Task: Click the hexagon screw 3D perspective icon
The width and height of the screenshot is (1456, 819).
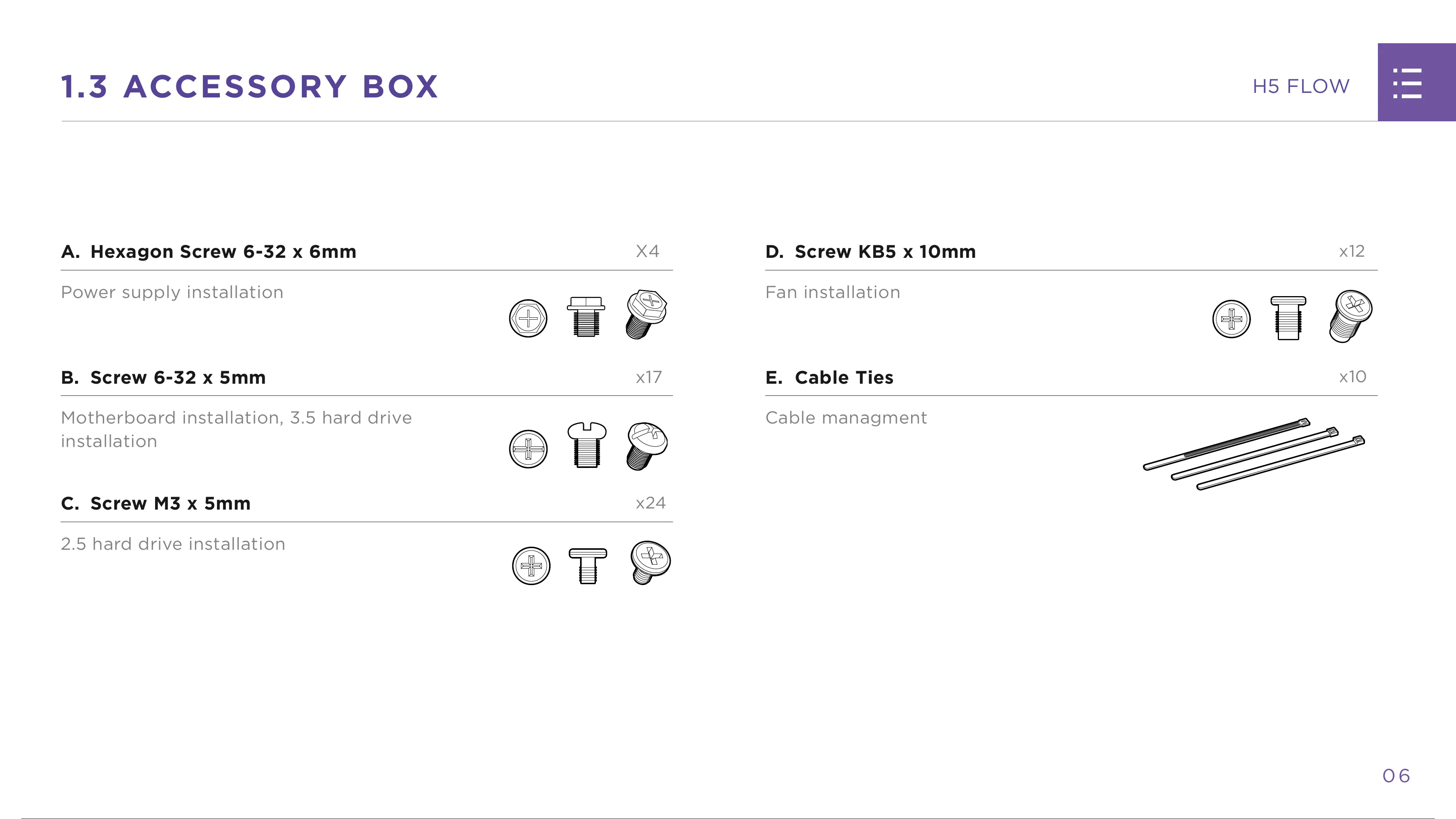Action: pyautogui.click(x=646, y=314)
